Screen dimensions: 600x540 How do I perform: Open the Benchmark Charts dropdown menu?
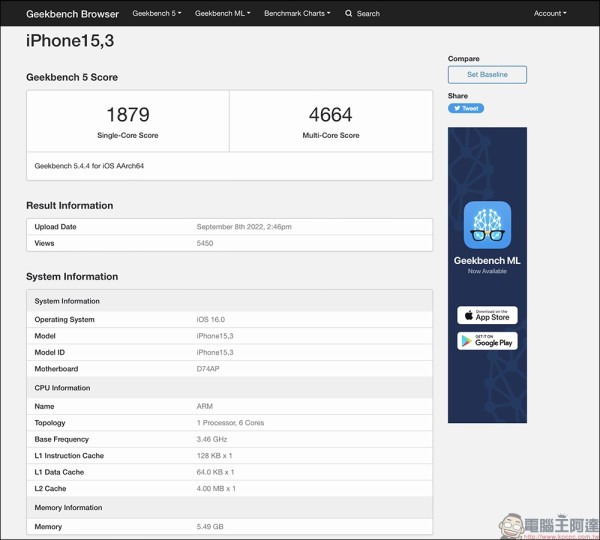297,14
